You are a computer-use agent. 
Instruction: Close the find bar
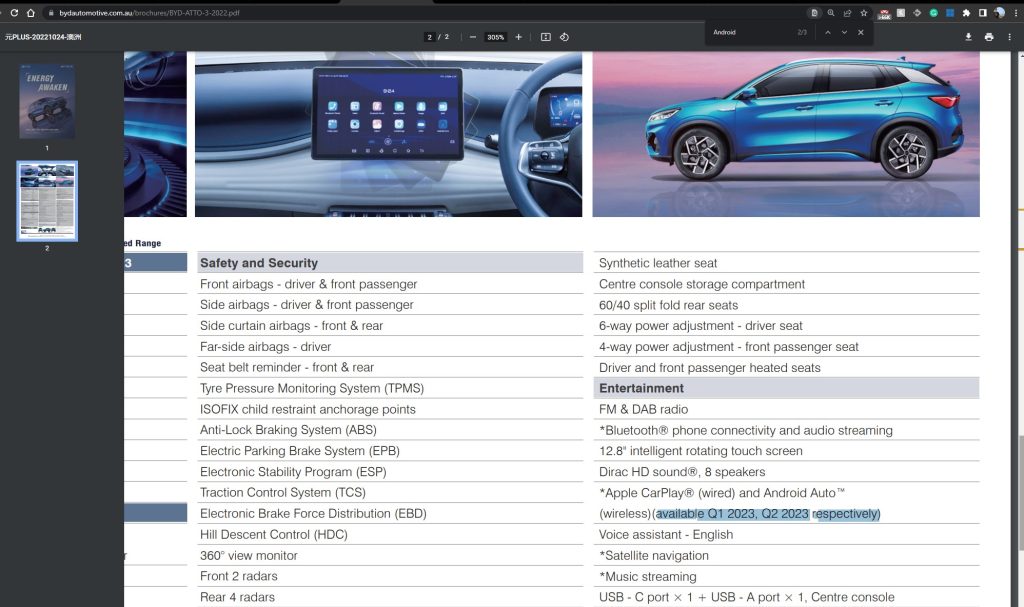click(862, 32)
